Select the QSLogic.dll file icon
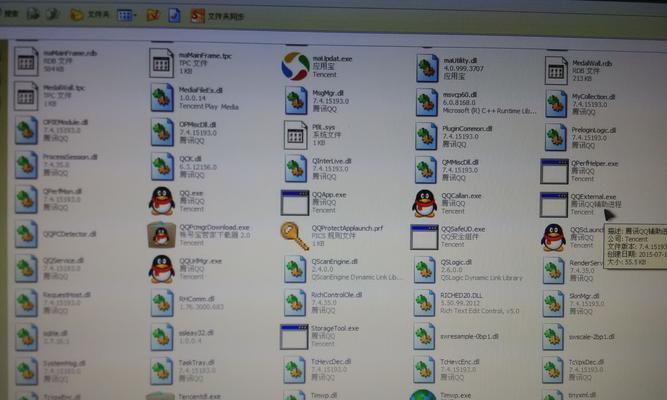The height and width of the screenshot is (400, 667). (x=425, y=270)
